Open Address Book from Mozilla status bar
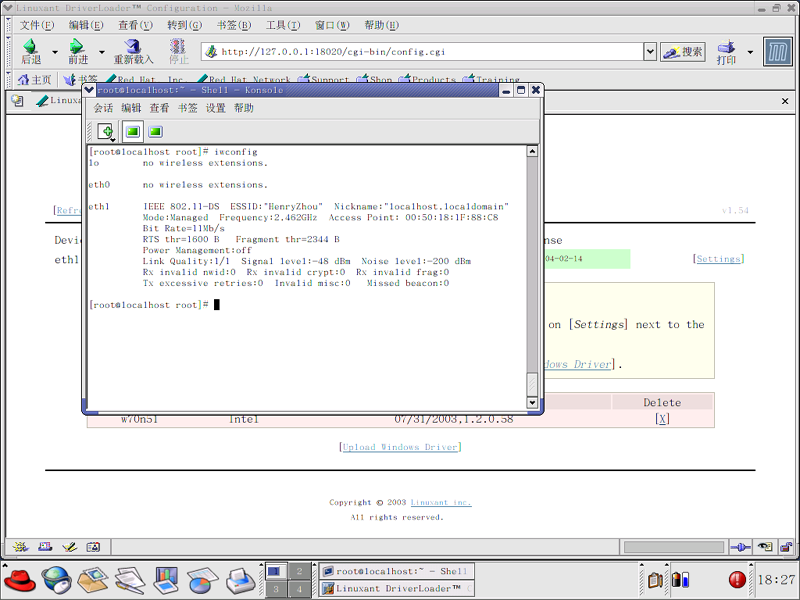Image resolution: width=800 pixels, height=600 pixels. pos(93,547)
